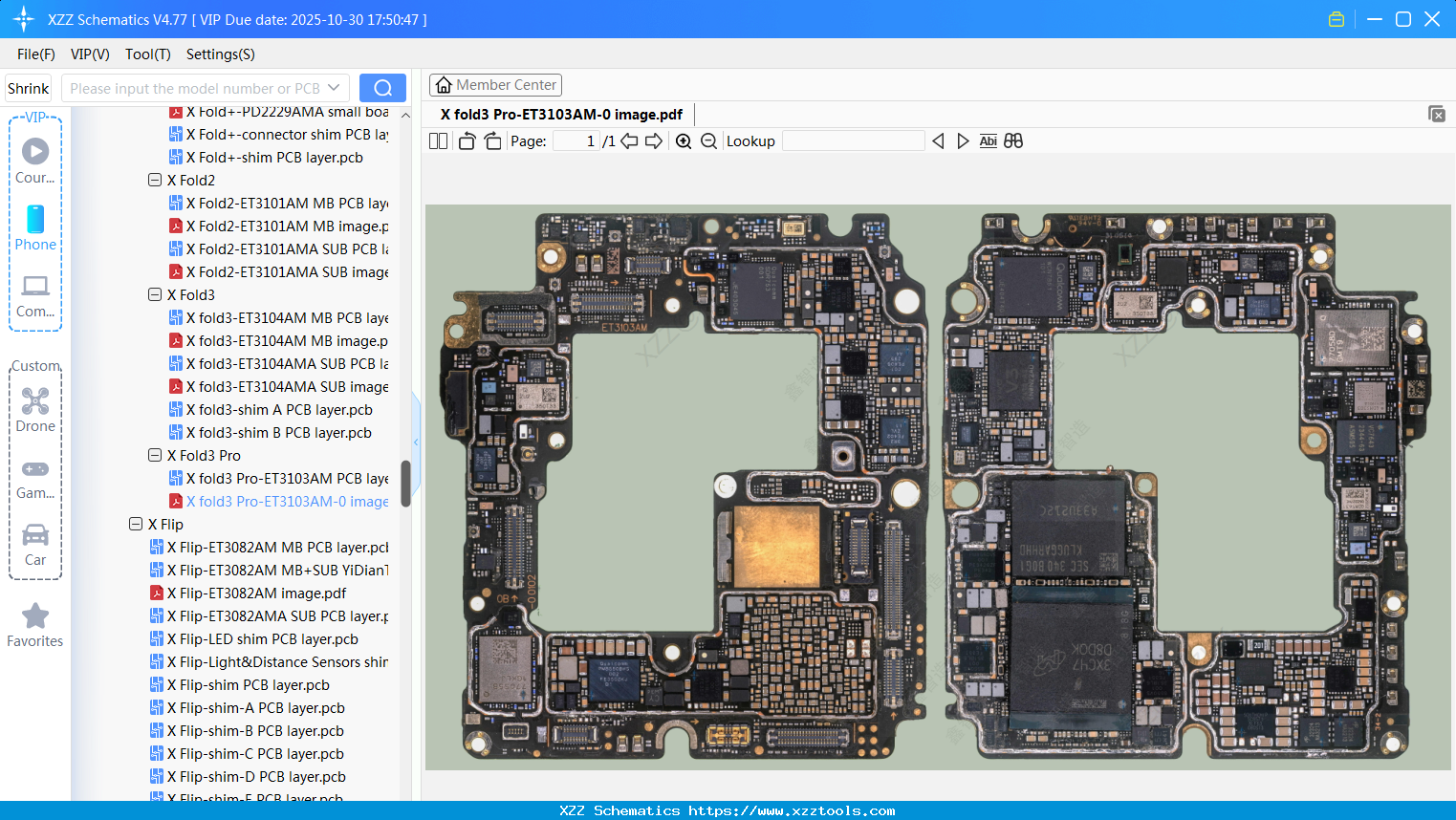Viewport: 1456px width, 820px height.
Task: Open X Flip-LED shim PCB layer.pcb
Action: [x=254, y=638]
